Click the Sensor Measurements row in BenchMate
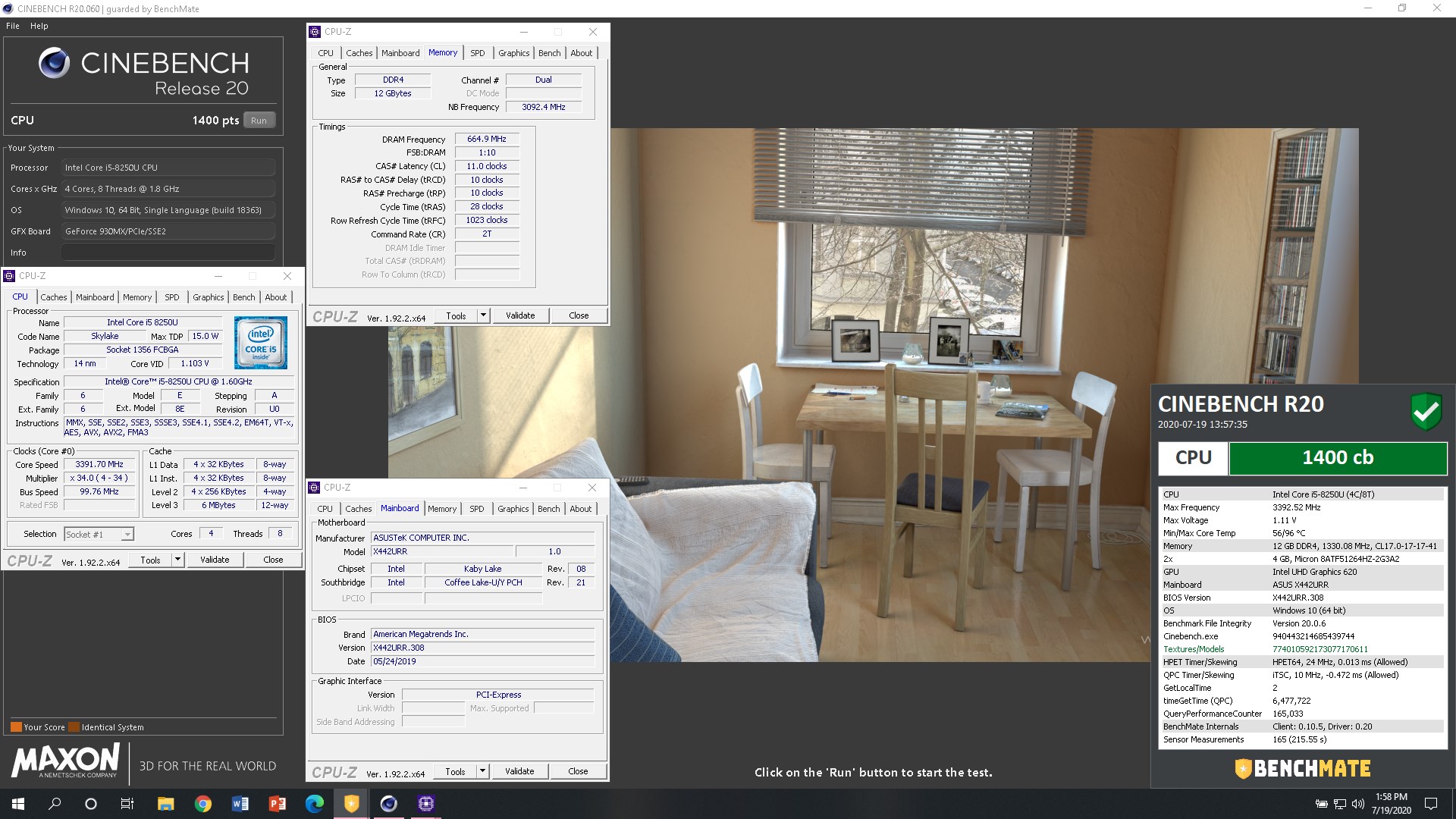The width and height of the screenshot is (1456, 819). click(x=1301, y=739)
